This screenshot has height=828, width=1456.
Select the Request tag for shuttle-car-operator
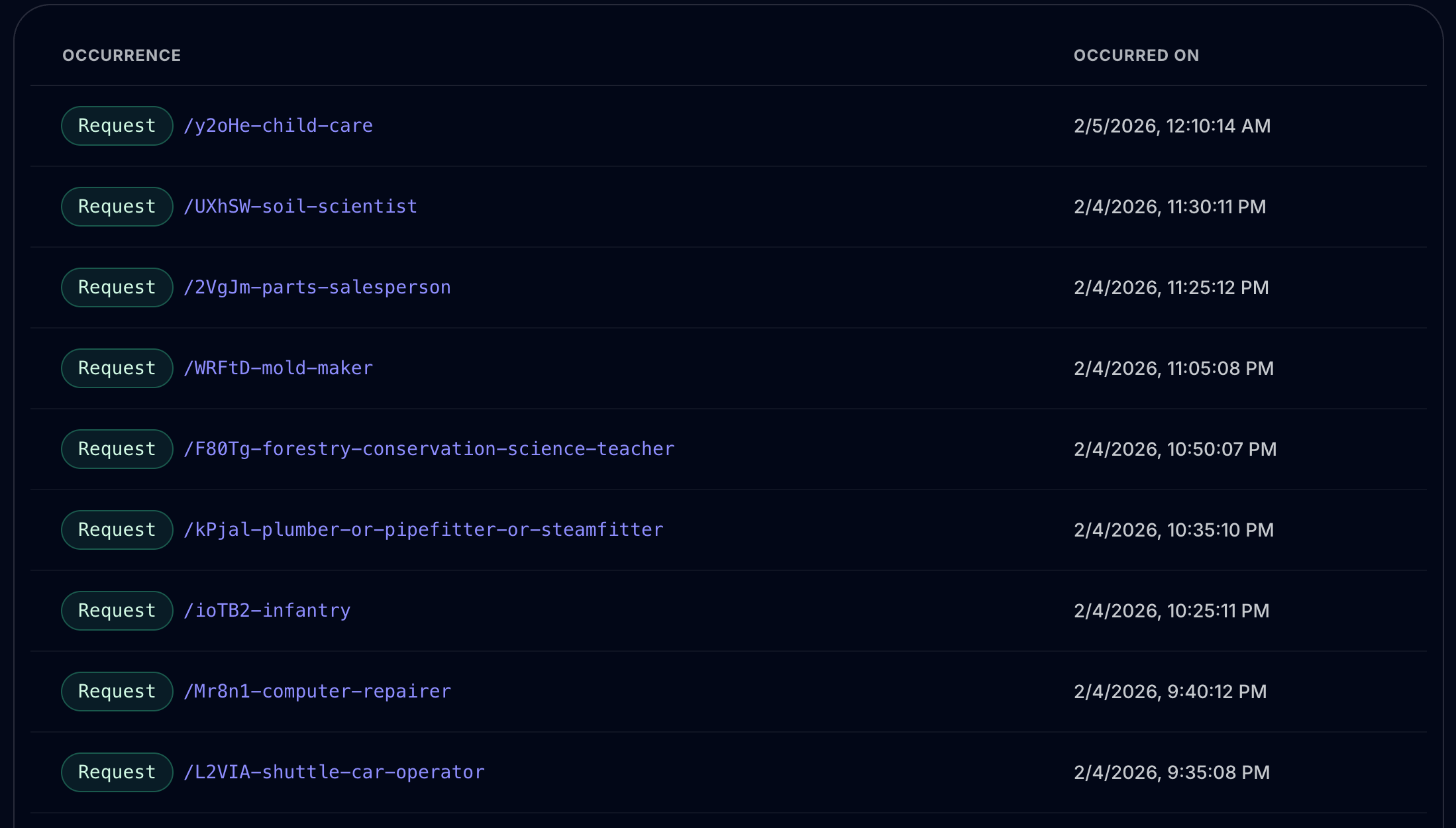[117, 772]
